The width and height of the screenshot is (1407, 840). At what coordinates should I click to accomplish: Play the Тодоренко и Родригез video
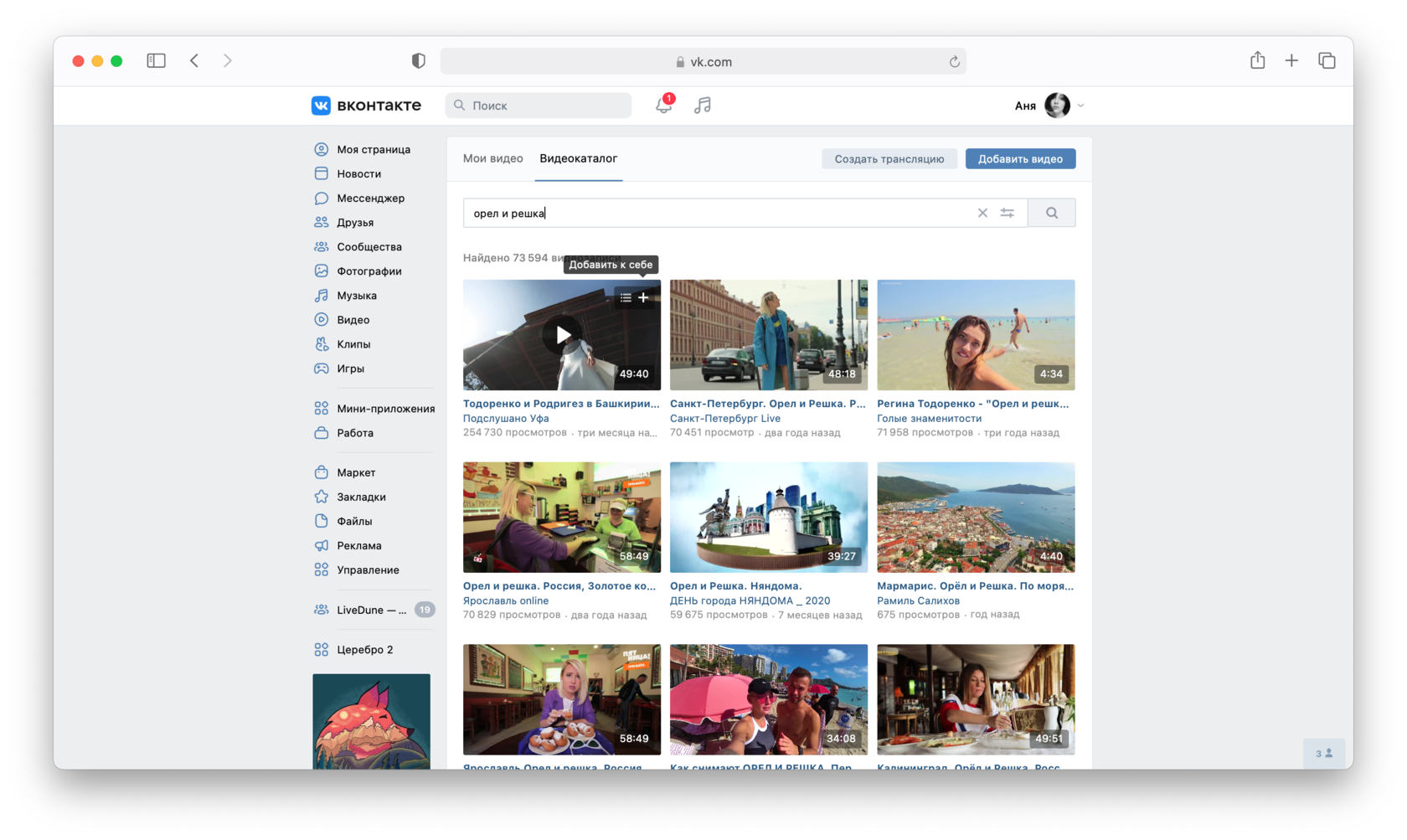click(x=562, y=335)
